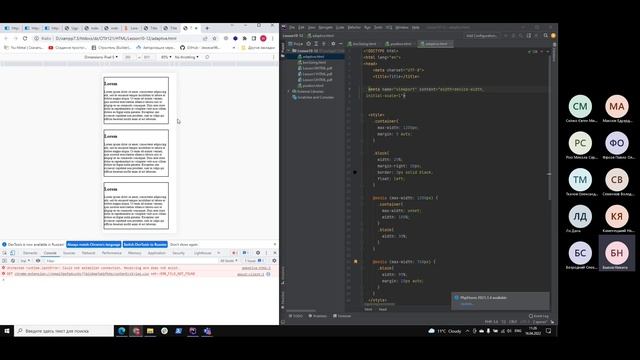Toggle the device toolbar in DevTools
Image resolution: width=640 pixels, height=360 pixels.
point(13,253)
